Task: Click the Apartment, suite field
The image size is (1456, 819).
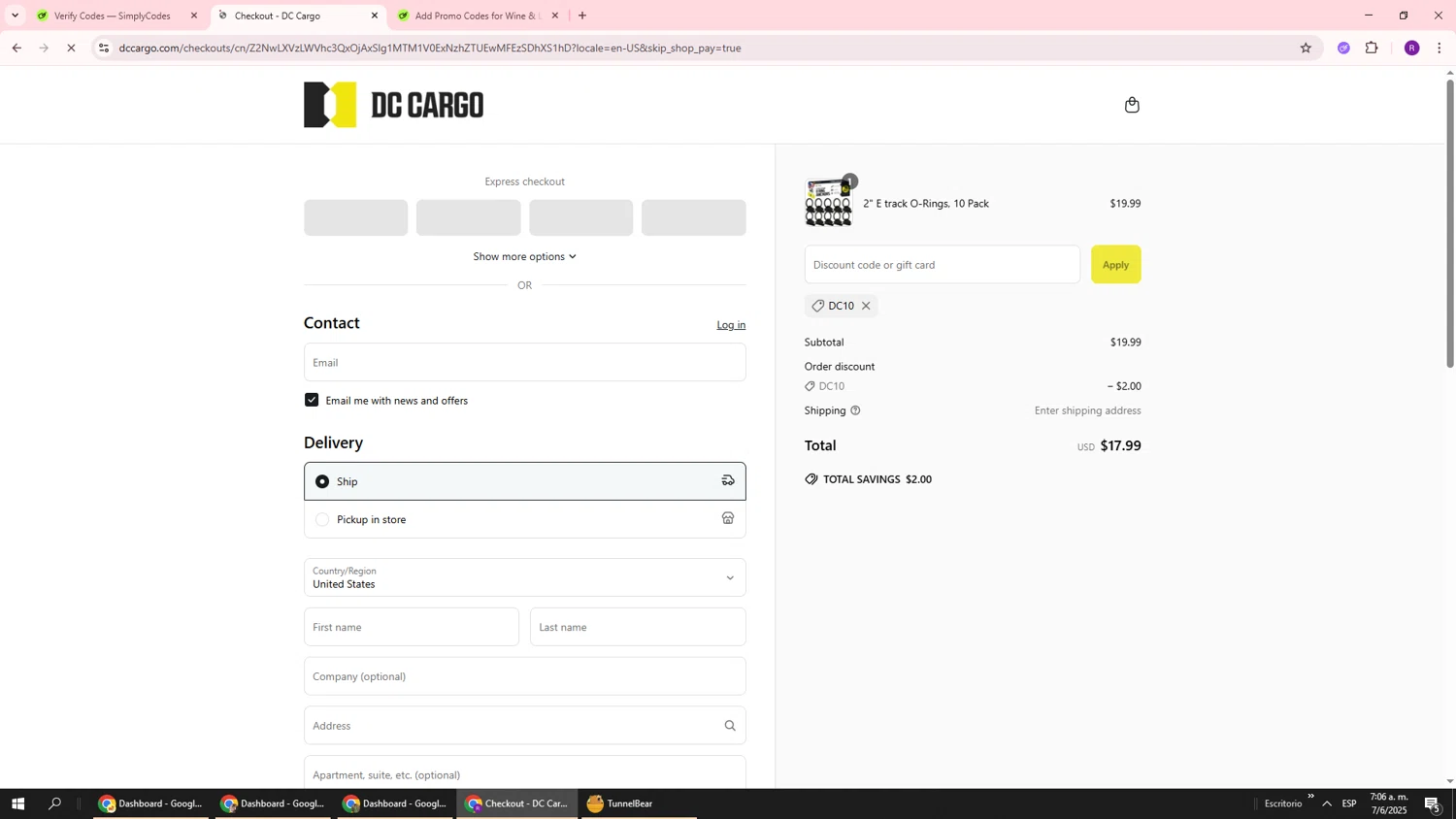Action: (x=524, y=773)
